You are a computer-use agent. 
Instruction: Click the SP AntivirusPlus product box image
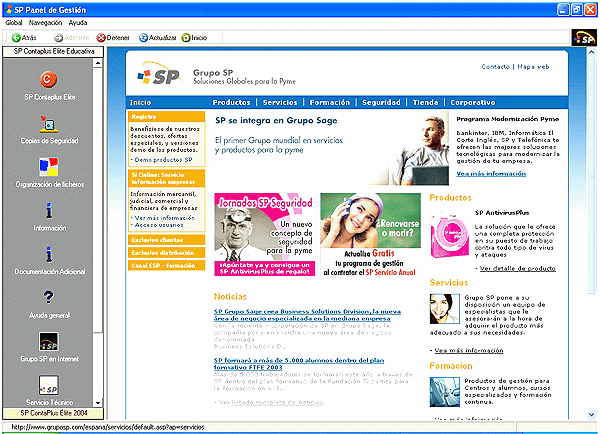(449, 236)
